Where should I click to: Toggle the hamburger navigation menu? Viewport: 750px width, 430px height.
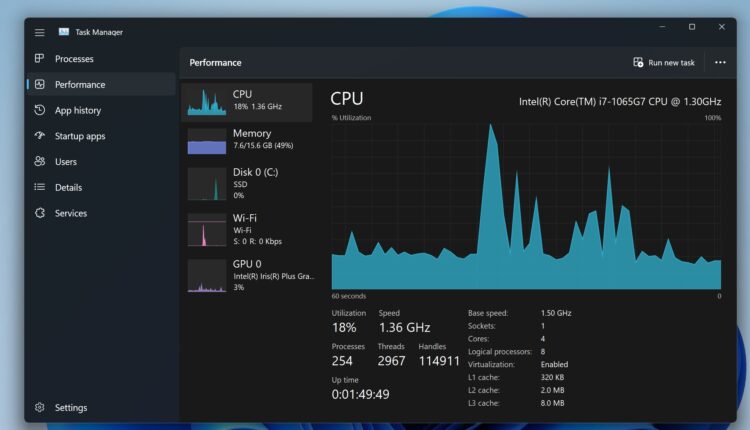[40, 32]
